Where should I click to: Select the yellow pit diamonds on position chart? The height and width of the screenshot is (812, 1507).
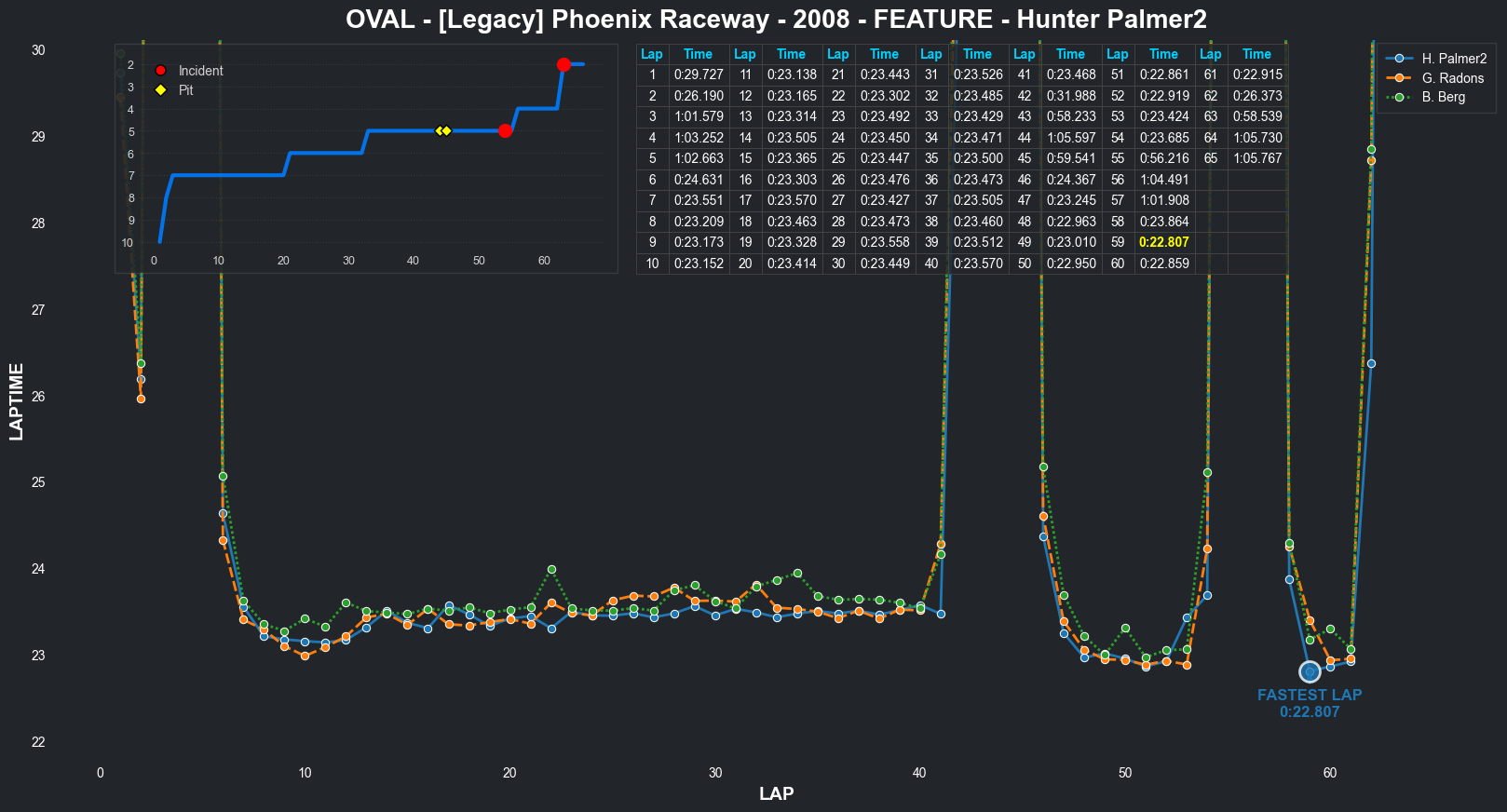[443, 131]
